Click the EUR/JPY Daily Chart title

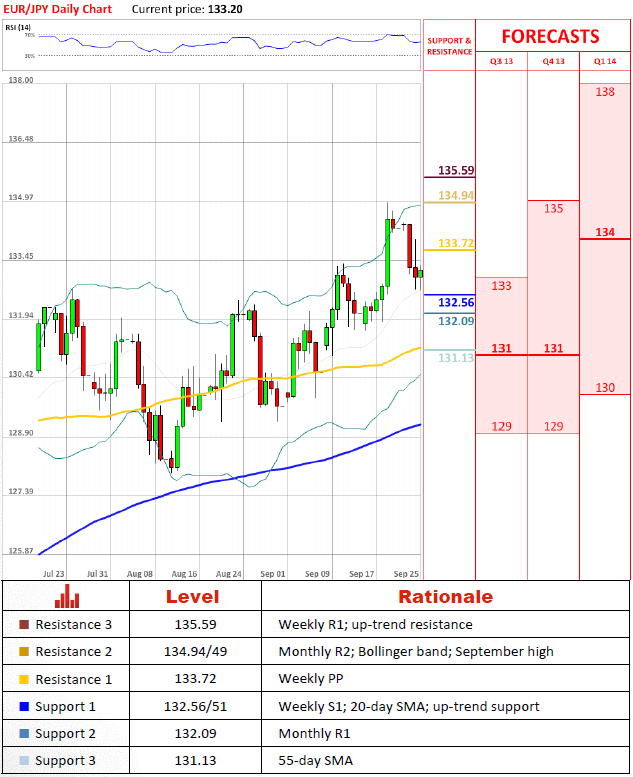click(57, 8)
